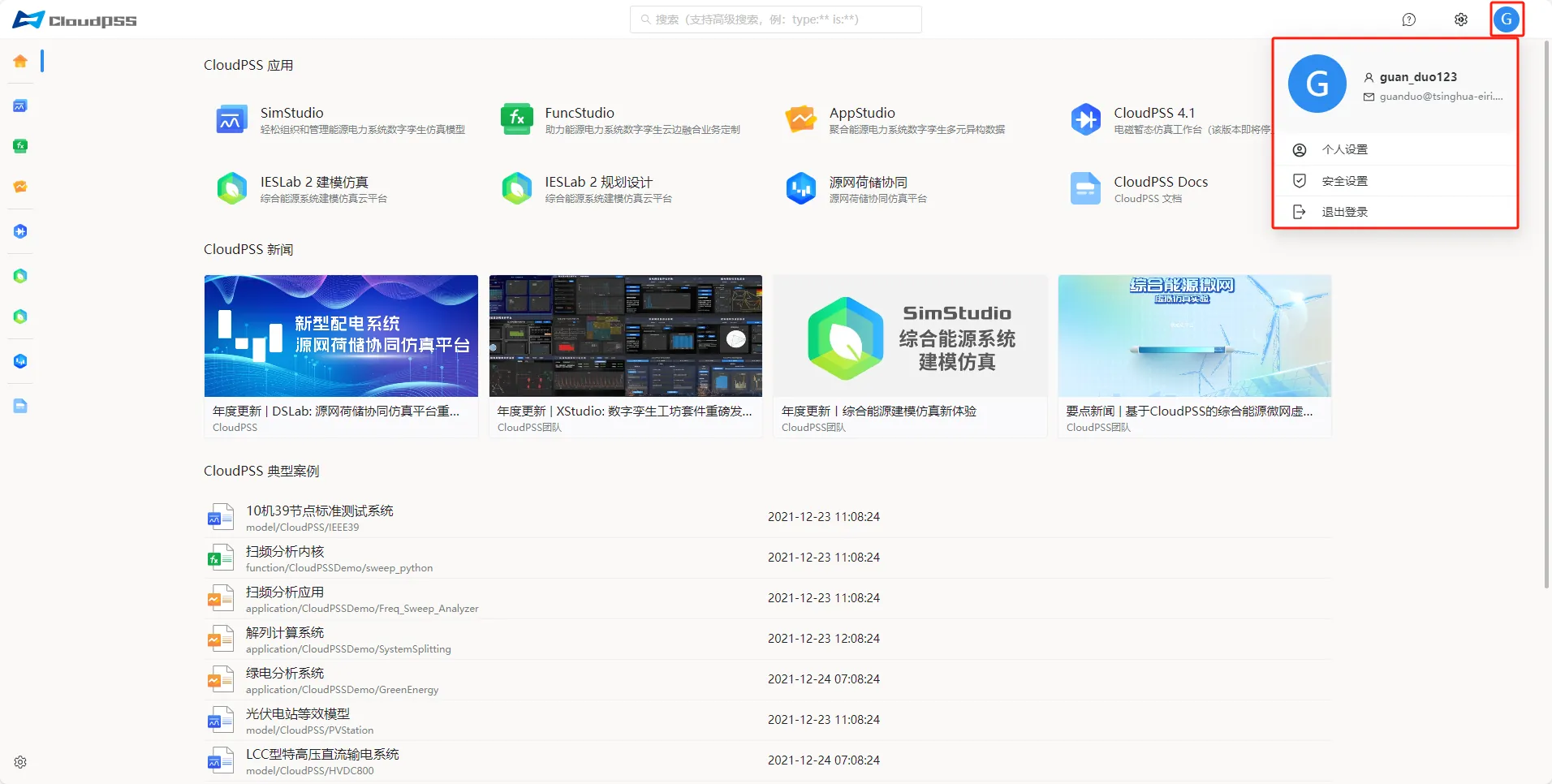Screen dimensions: 1552x784
Task: Open the 新型配电系统 news thumbnail
Action: (x=341, y=336)
